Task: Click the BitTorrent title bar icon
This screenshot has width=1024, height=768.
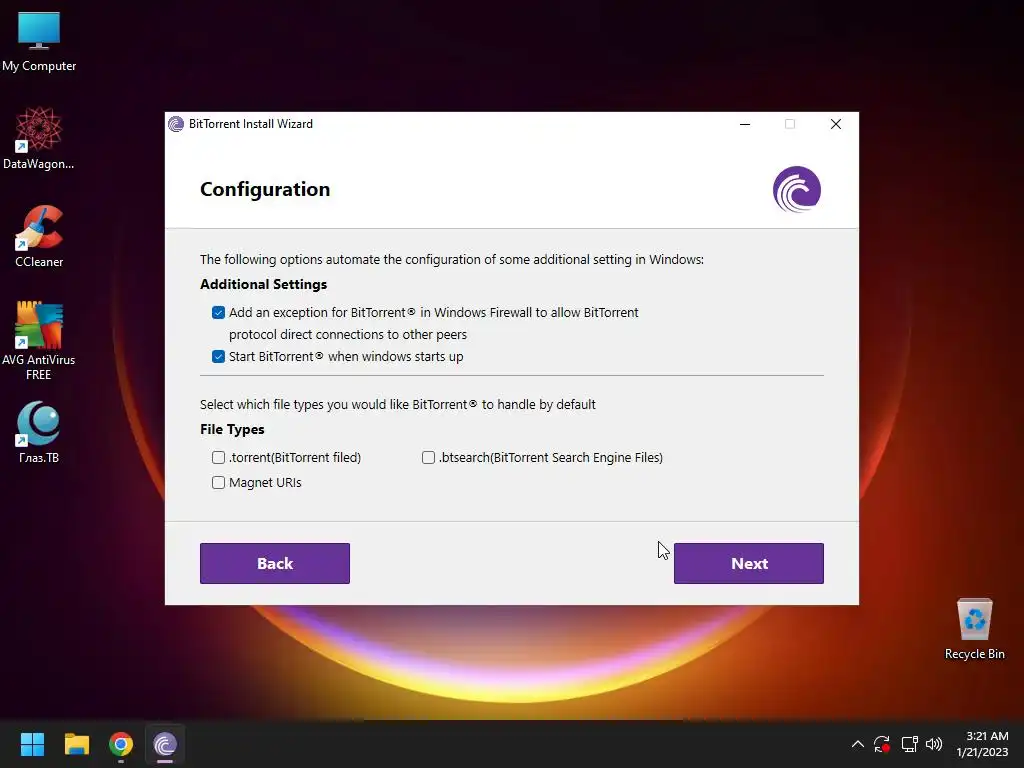Action: coord(176,124)
